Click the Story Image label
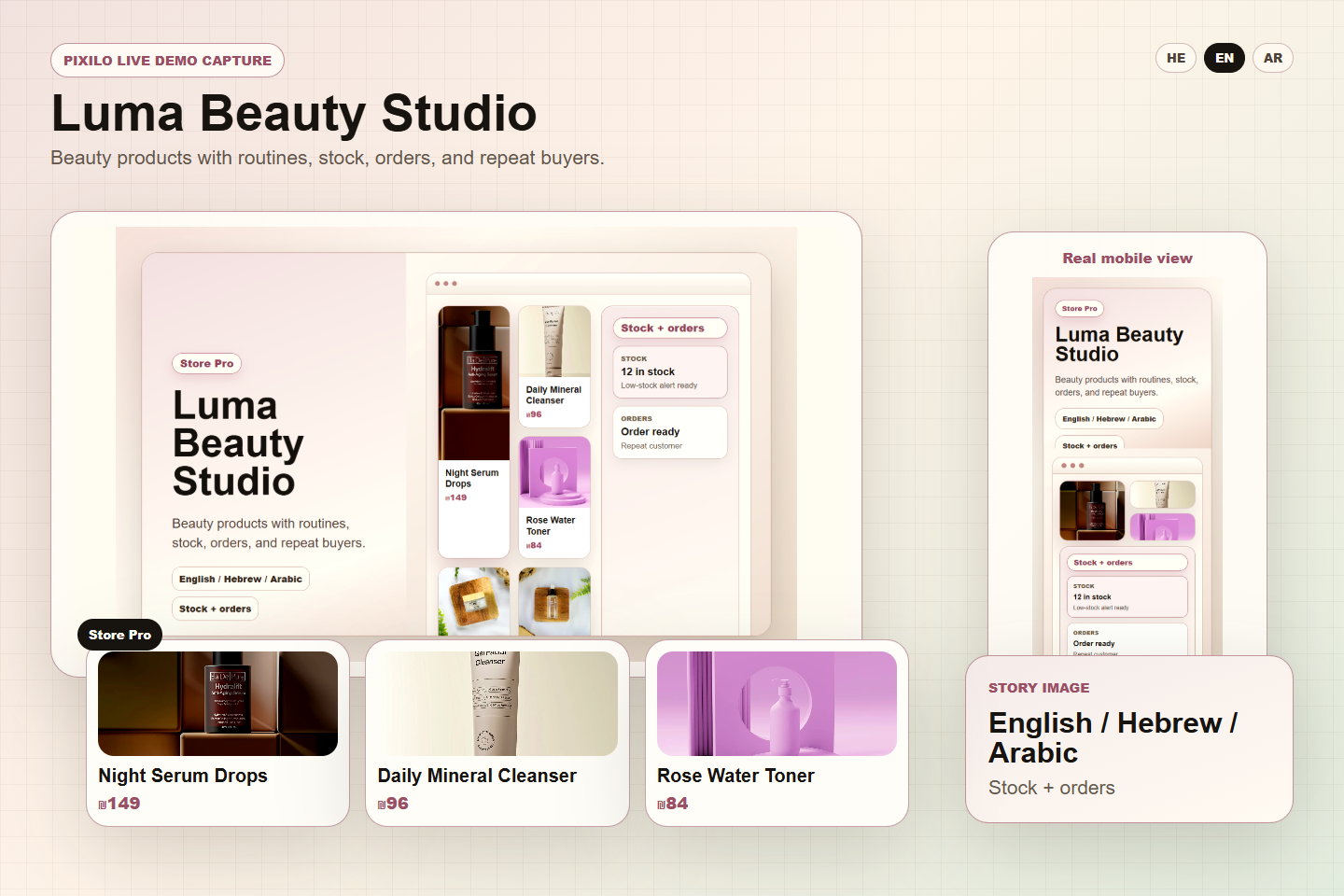The height and width of the screenshot is (896, 1344). [1039, 688]
